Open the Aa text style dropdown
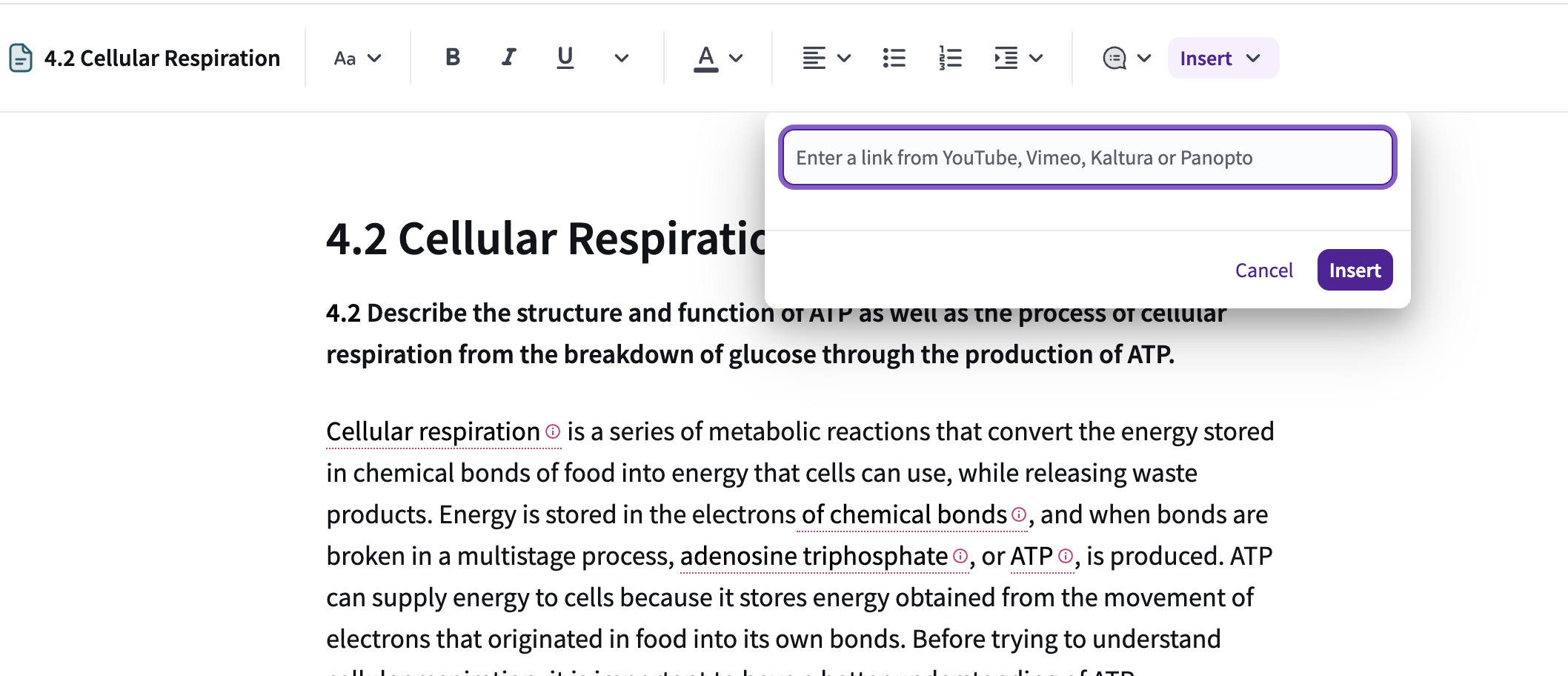 [357, 58]
